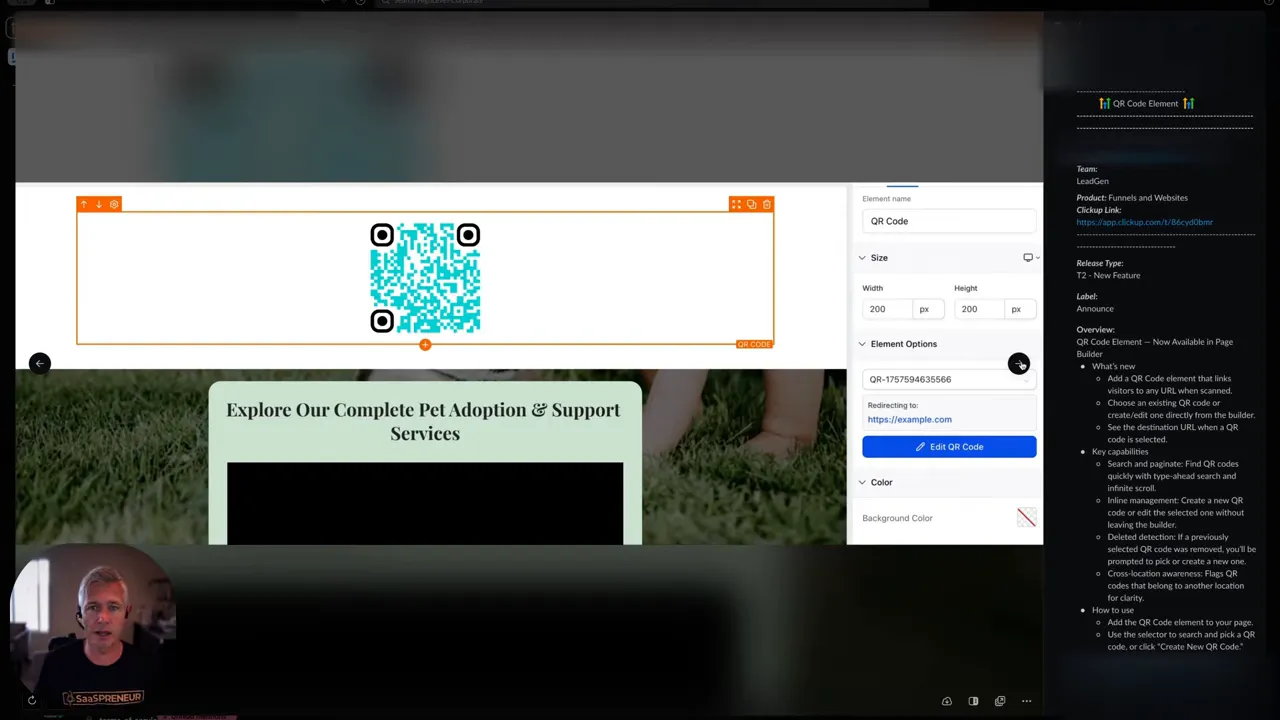The image size is (1280, 720).
Task: Click the Edit QR Code button
Action: [949, 447]
